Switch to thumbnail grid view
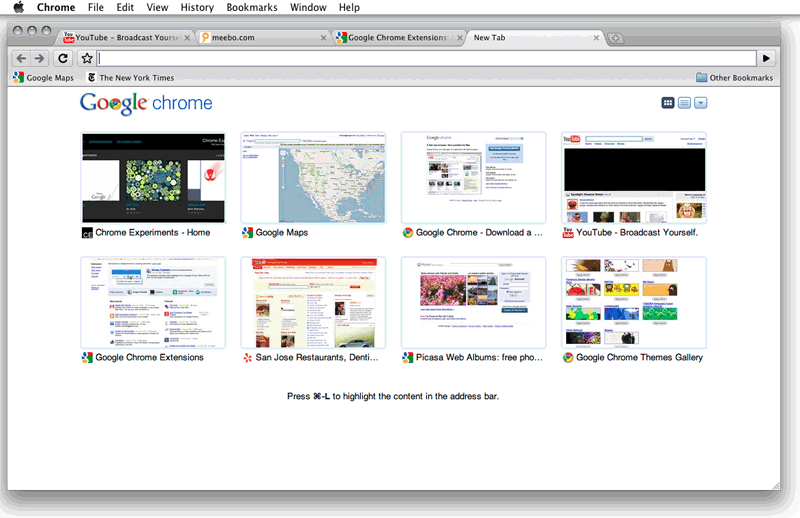800x518 pixels. tap(667, 103)
